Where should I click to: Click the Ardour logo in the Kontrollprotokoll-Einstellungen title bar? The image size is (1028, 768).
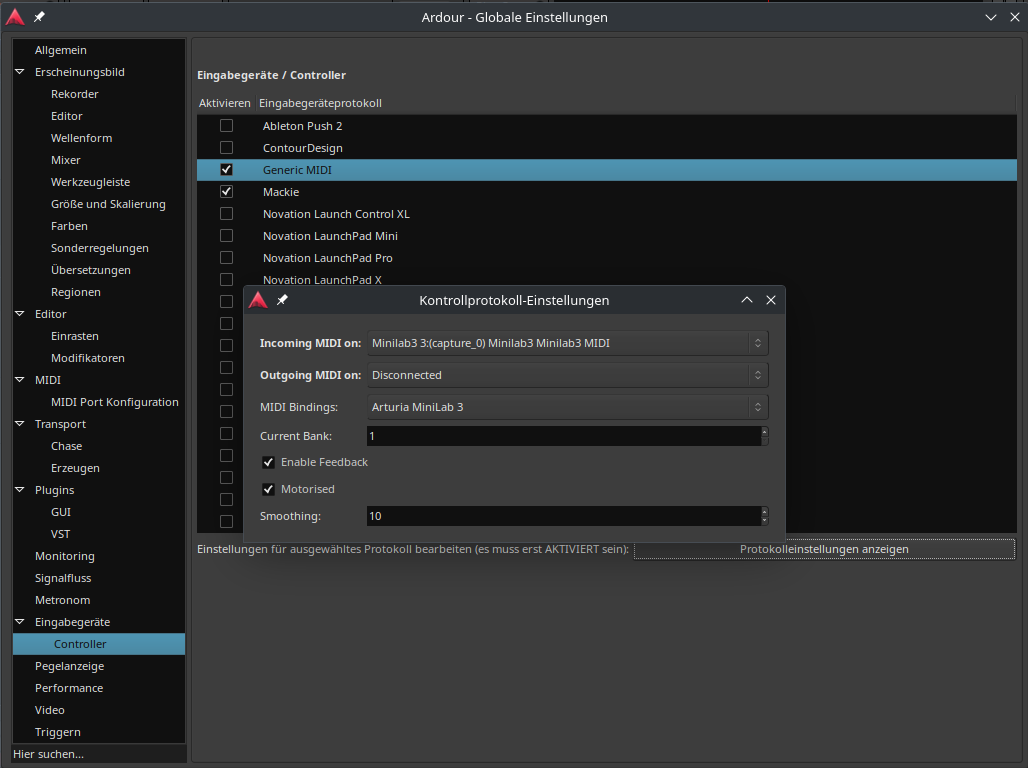click(258, 300)
